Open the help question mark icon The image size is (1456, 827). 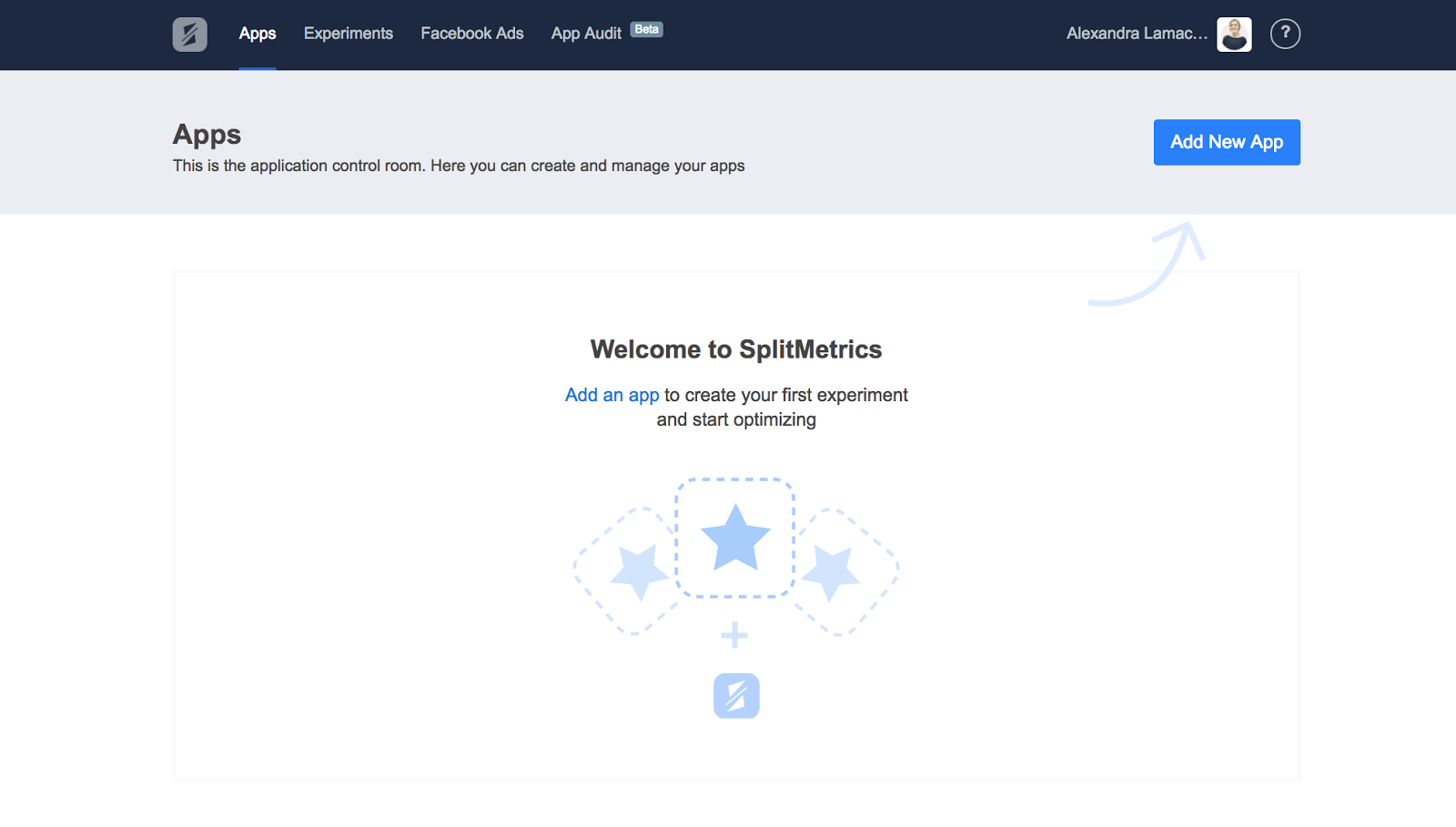1285,34
